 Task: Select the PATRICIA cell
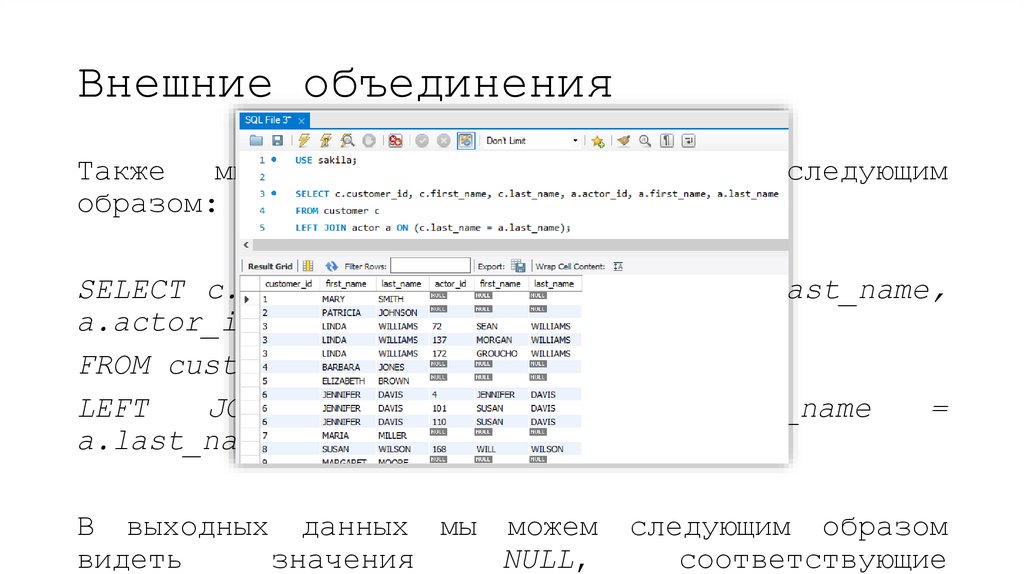[x=341, y=313]
